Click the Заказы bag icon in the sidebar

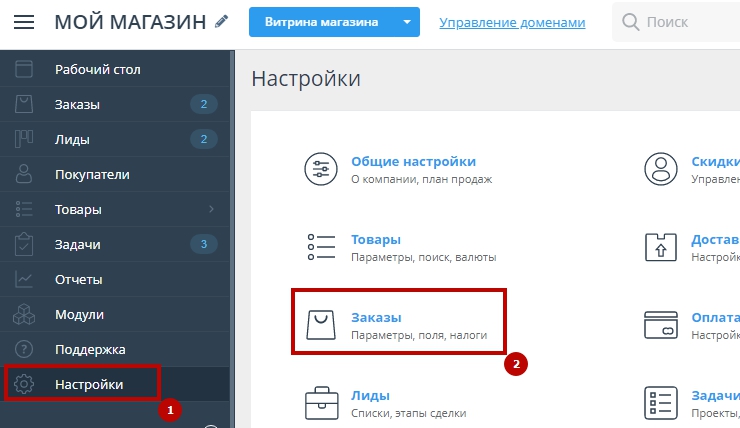tap(24, 104)
